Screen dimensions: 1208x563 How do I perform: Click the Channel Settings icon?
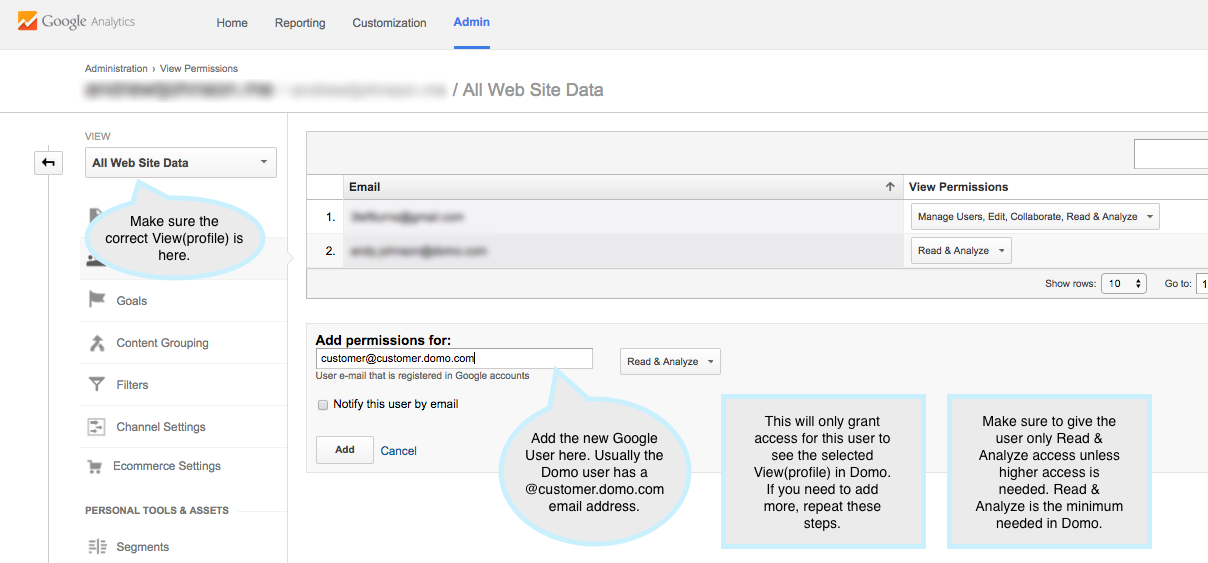97,427
